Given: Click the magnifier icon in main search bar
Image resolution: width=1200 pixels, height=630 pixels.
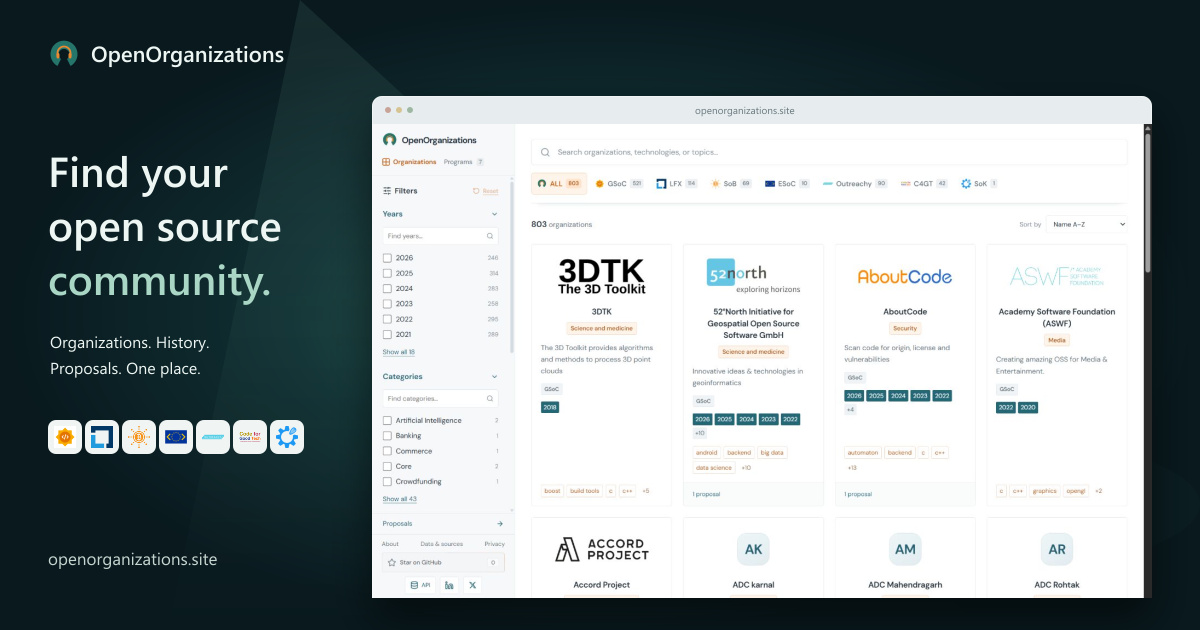Looking at the screenshot, I should pyautogui.click(x=545, y=152).
